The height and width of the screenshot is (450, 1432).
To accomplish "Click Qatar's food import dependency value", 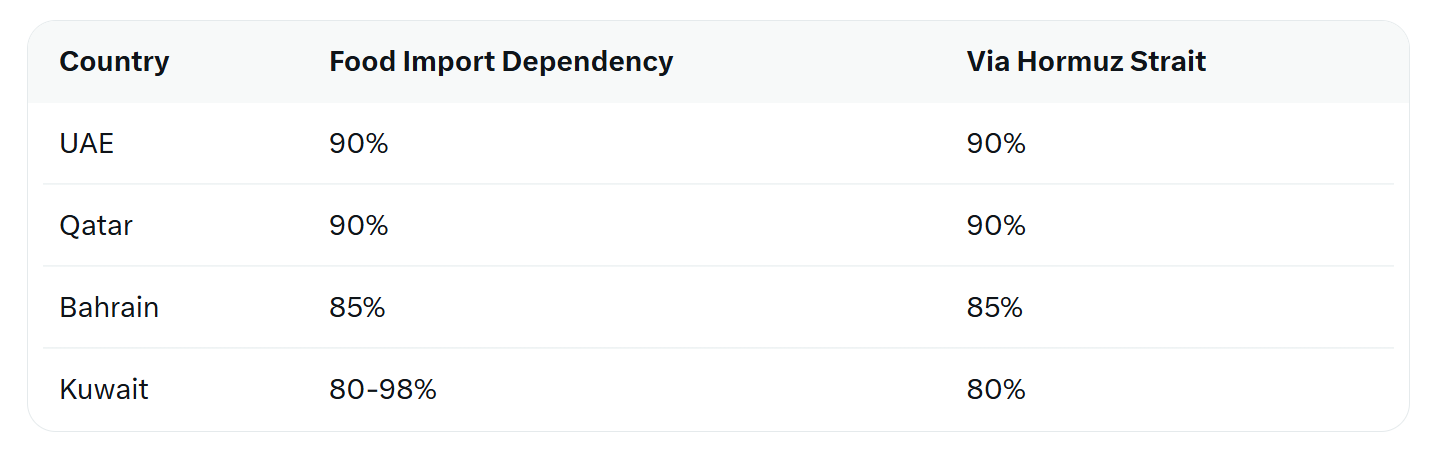I will [358, 226].
